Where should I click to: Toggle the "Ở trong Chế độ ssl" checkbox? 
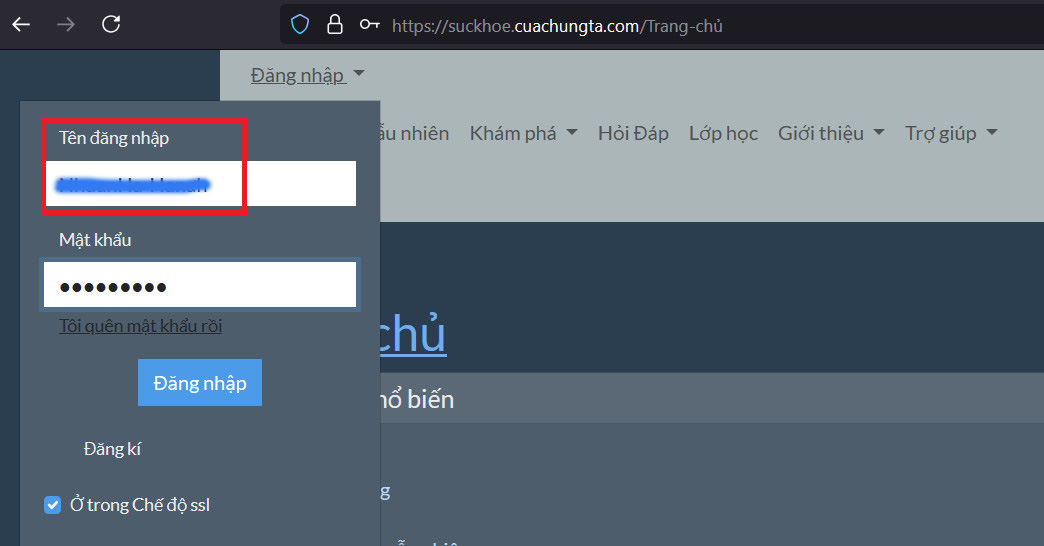pos(53,505)
